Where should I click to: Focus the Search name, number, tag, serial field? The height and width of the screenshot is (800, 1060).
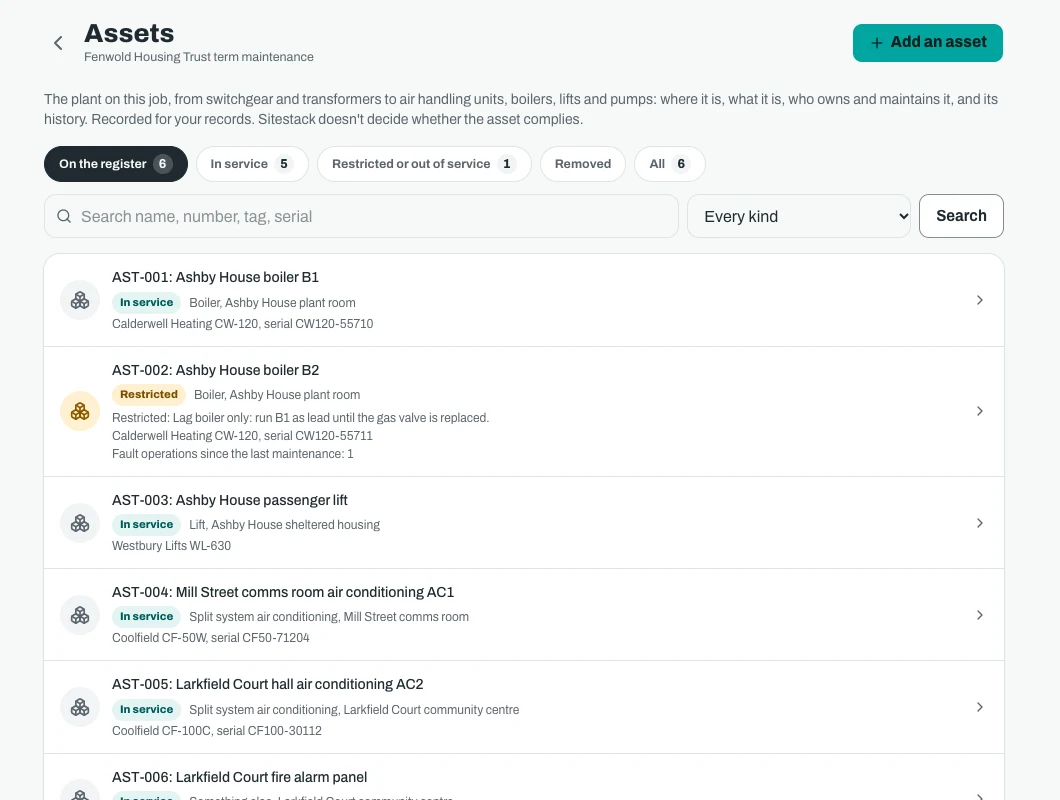tap(361, 216)
